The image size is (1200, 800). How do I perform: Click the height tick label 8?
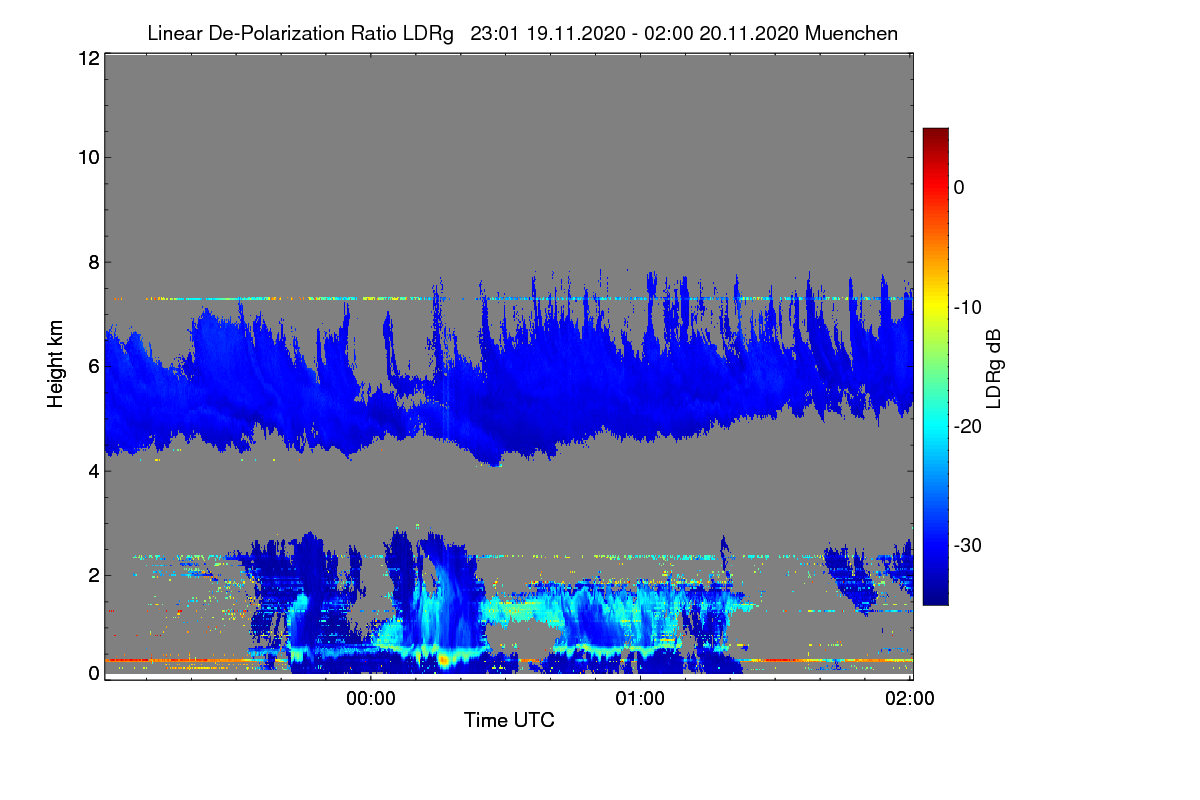coord(94,262)
